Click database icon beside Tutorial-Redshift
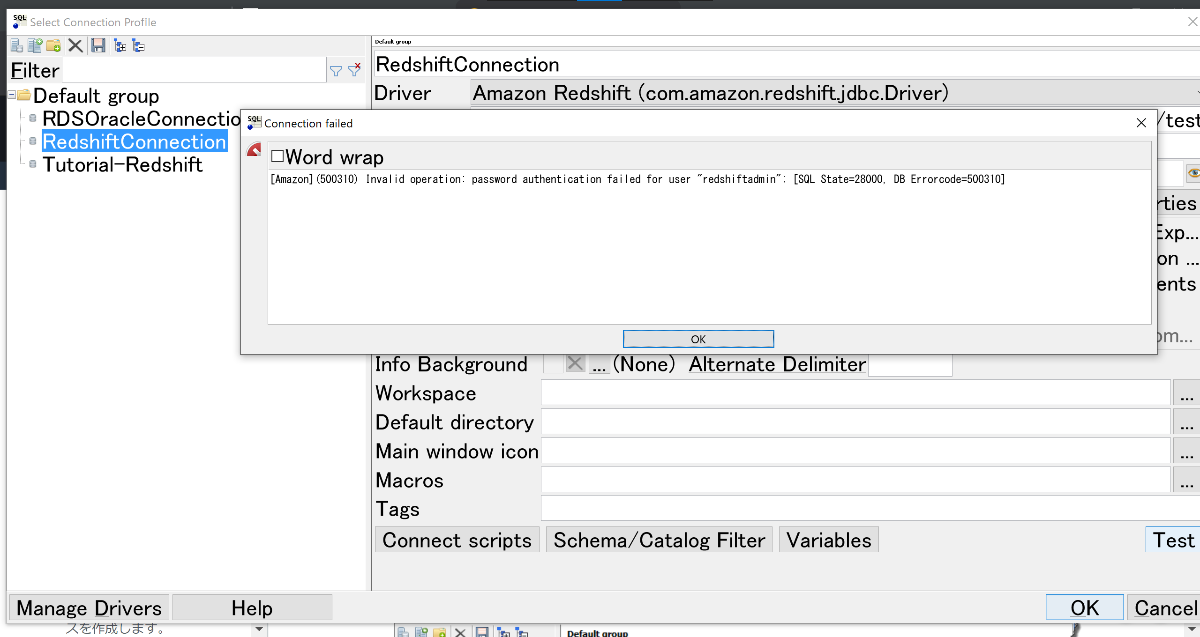This screenshot has height=637, width=1200. click(x=33, y=165)
